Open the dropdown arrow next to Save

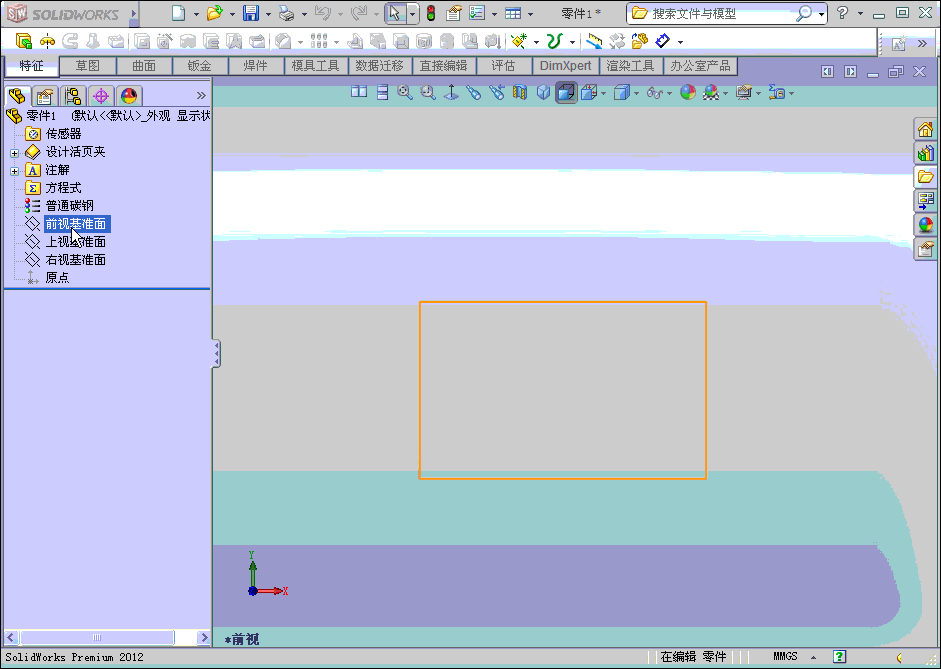(268, 14)
